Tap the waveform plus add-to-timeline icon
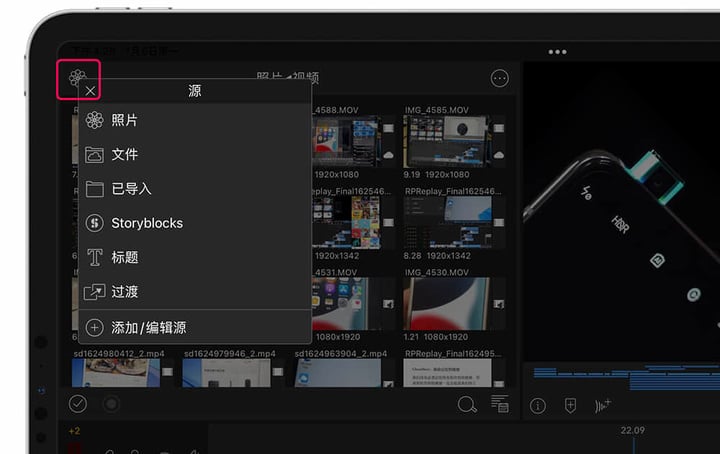This screenshot has width=720, height=454. (602, 406)
